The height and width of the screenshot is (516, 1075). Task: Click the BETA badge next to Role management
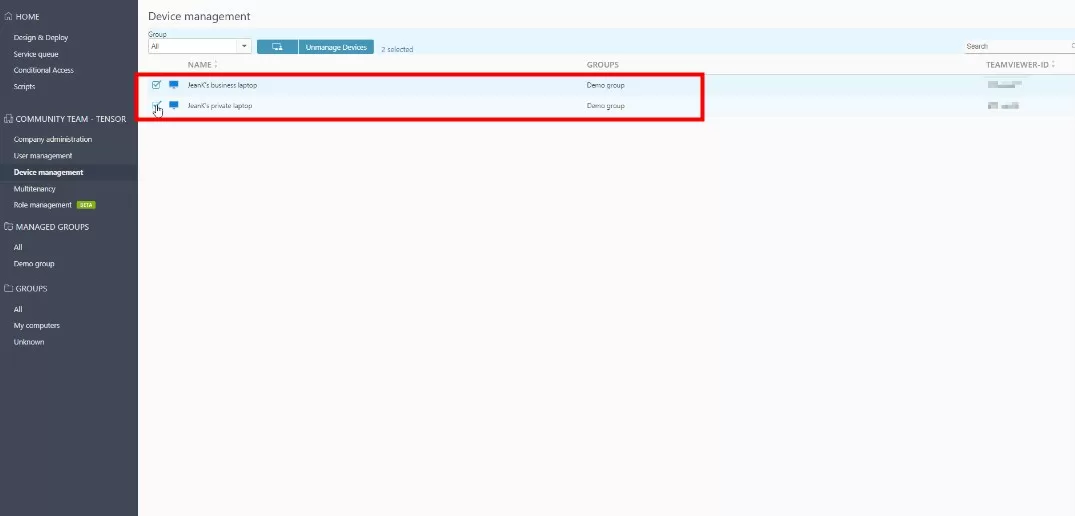click(86, 205)
